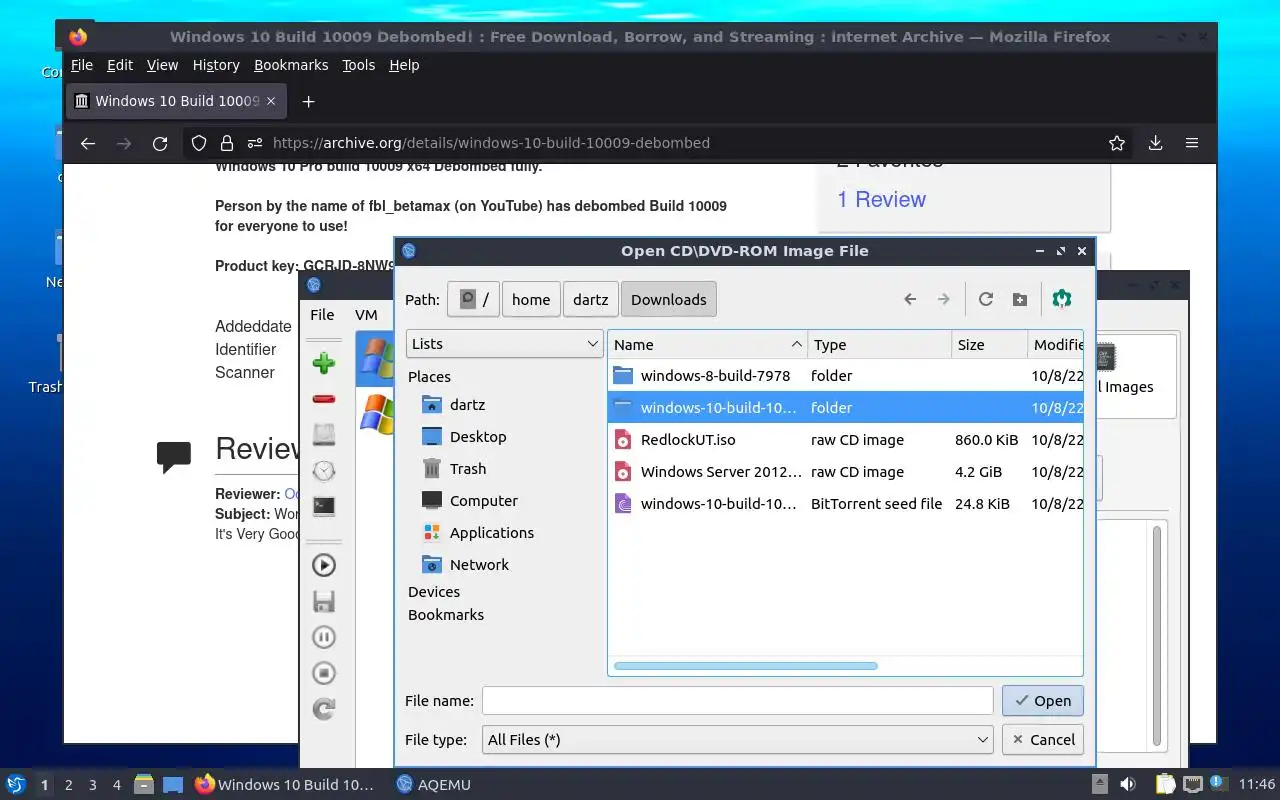This screenshot has height=800, width=1280.
Task: Click the Firefox back arrow button
Action: click(x=88, y=143)
